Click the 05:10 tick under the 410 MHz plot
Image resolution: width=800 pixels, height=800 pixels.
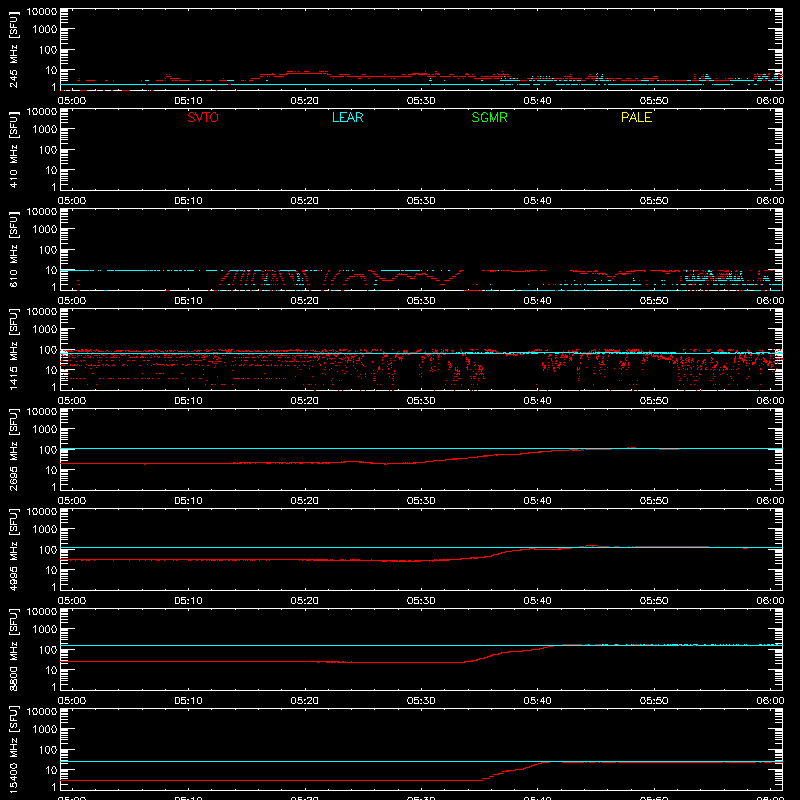tap(188, 201)
